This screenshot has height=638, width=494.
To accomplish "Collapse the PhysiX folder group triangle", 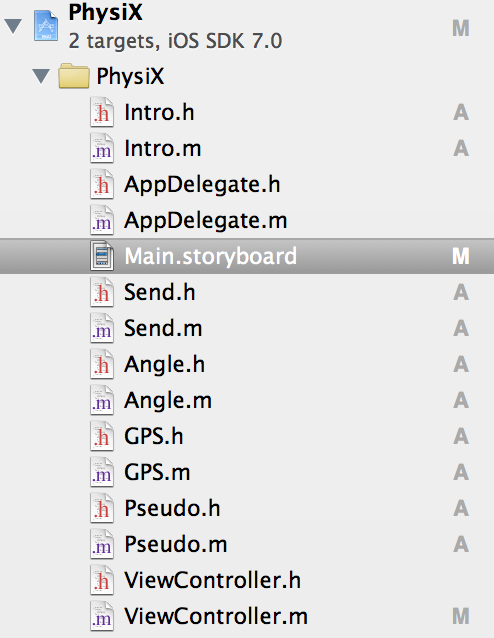I will tap(41, 76).
